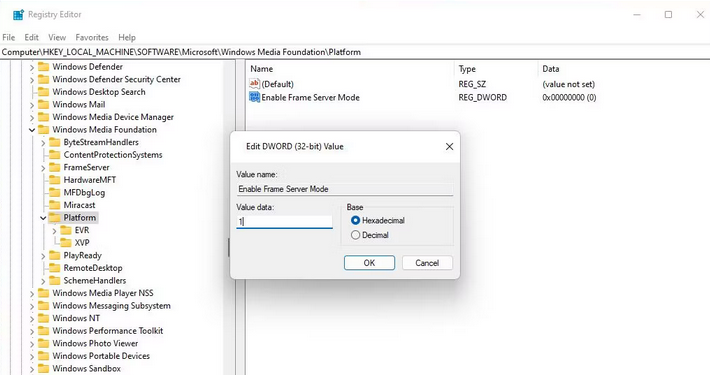Click the Windows Mail folder icon

tap(43, 105)
